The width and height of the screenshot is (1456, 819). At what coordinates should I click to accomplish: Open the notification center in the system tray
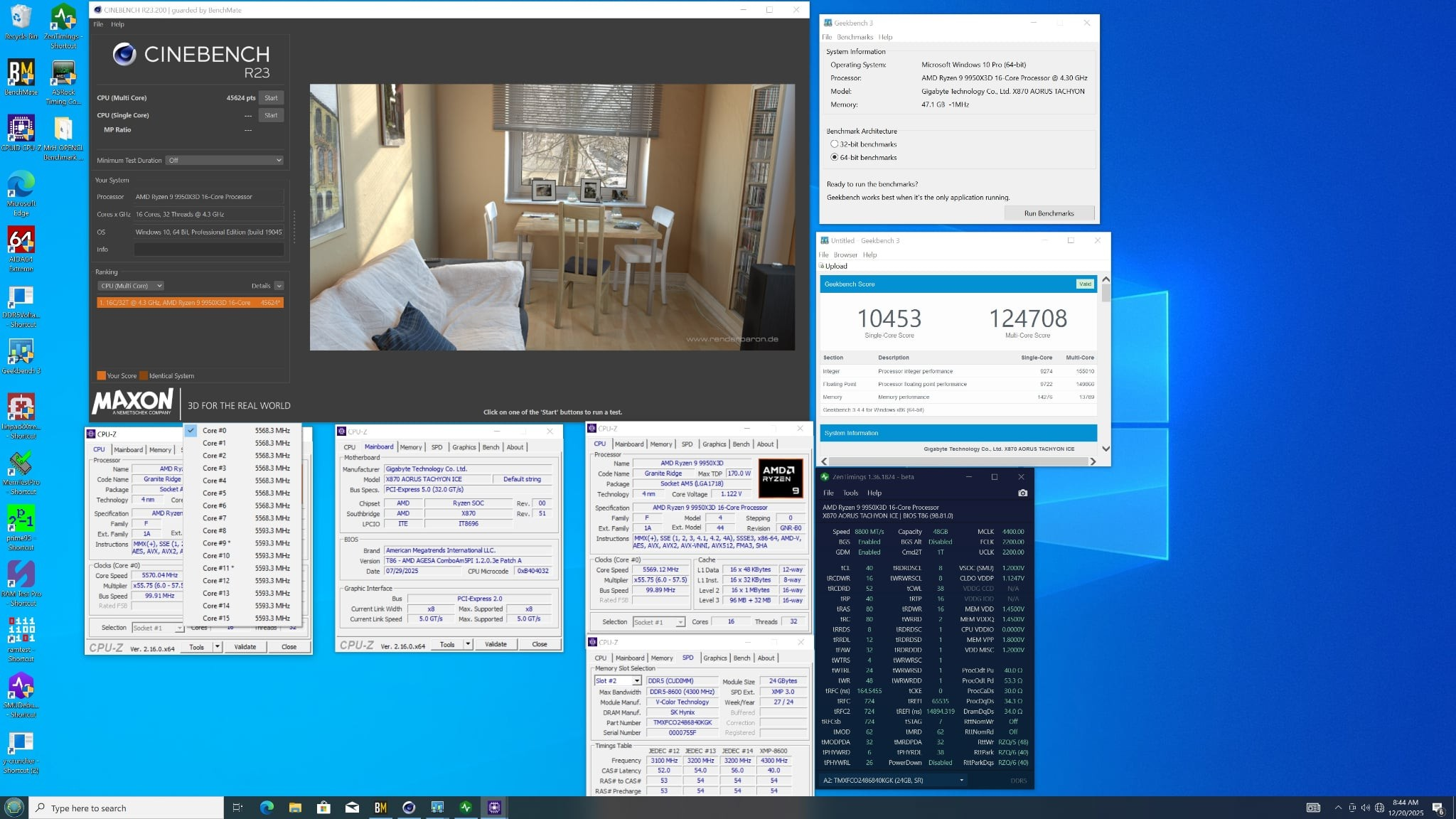tap(1438, 808)
